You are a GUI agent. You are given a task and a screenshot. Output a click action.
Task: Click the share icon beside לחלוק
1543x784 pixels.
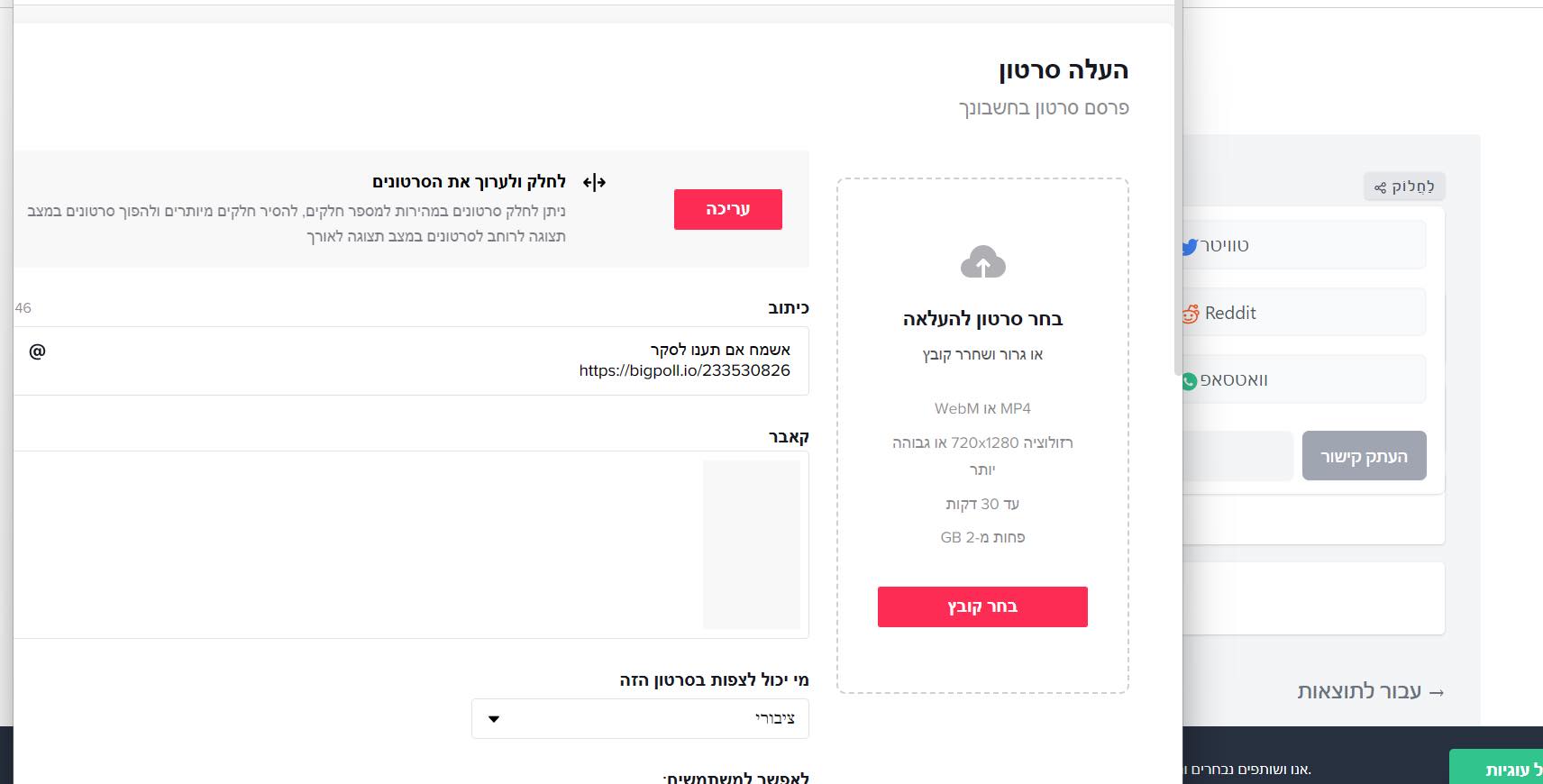coord(1380,187)
